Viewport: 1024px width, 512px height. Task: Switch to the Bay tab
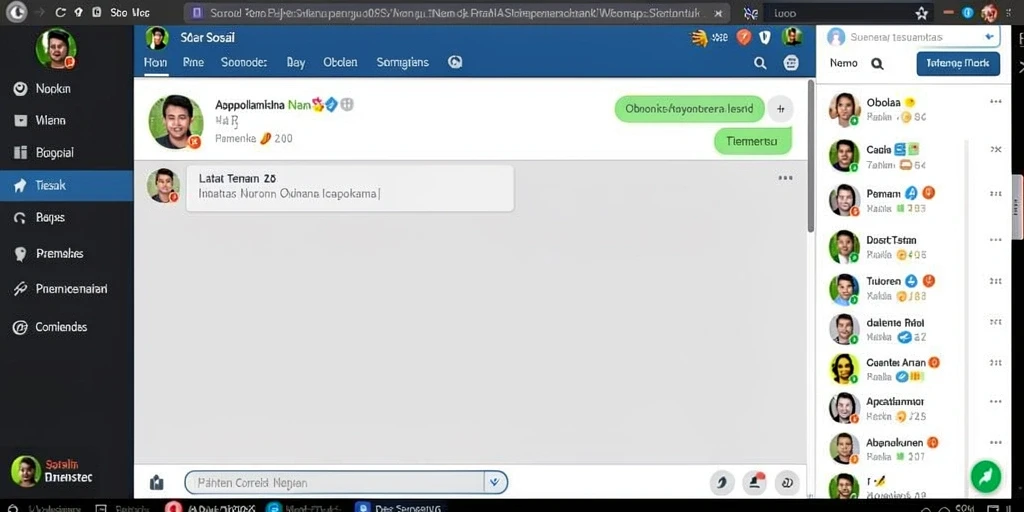(x=296, y=63)
